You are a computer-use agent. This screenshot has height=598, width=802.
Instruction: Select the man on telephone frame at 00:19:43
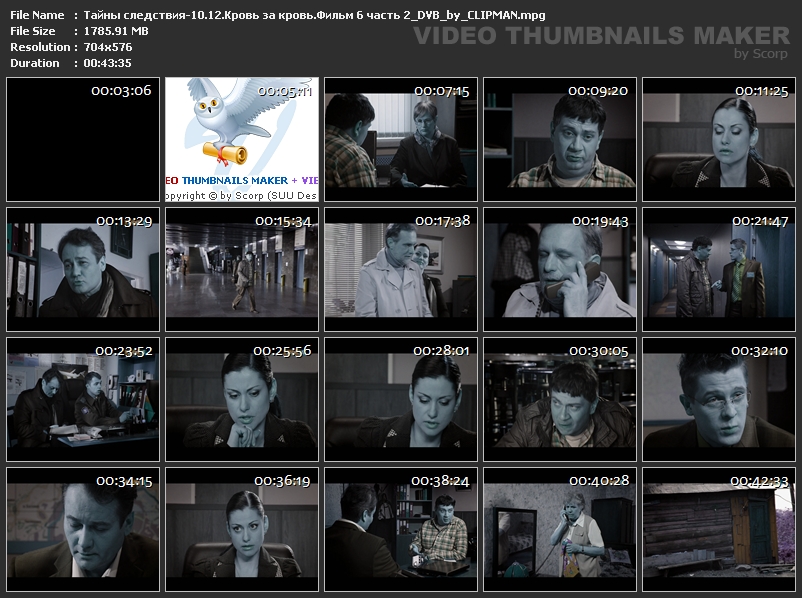[x=559, y=270]
